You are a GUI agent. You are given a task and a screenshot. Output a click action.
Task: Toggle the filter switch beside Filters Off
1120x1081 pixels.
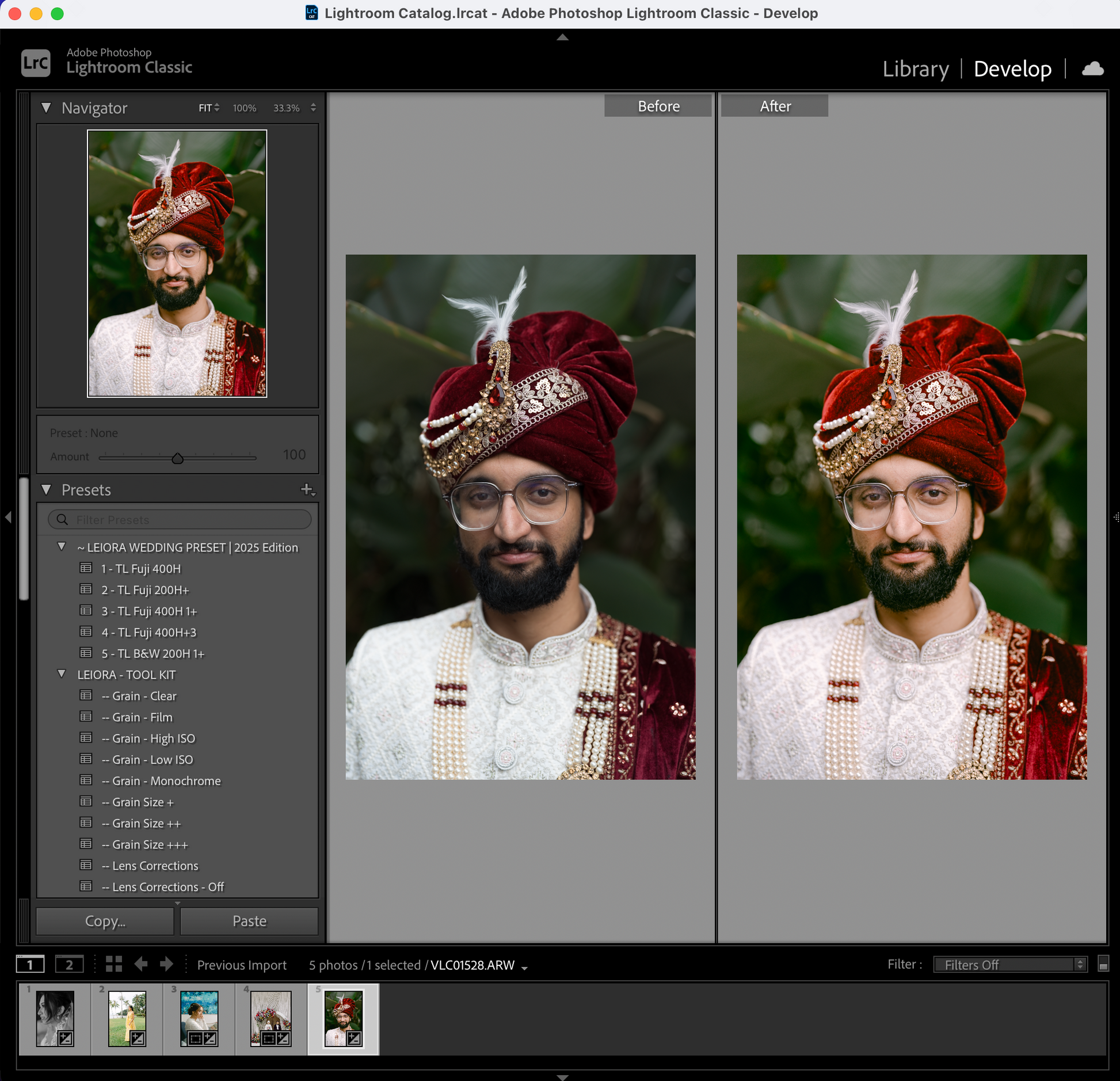pyautogui.click(x=1103, y=964)
